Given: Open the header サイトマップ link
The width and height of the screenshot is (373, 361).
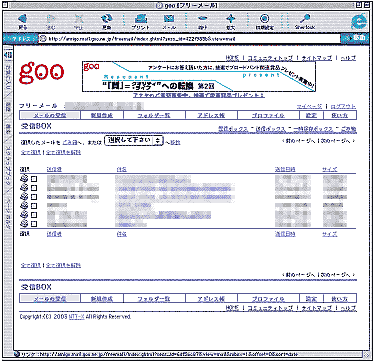Looking at the screenshot, I should 317,58.
